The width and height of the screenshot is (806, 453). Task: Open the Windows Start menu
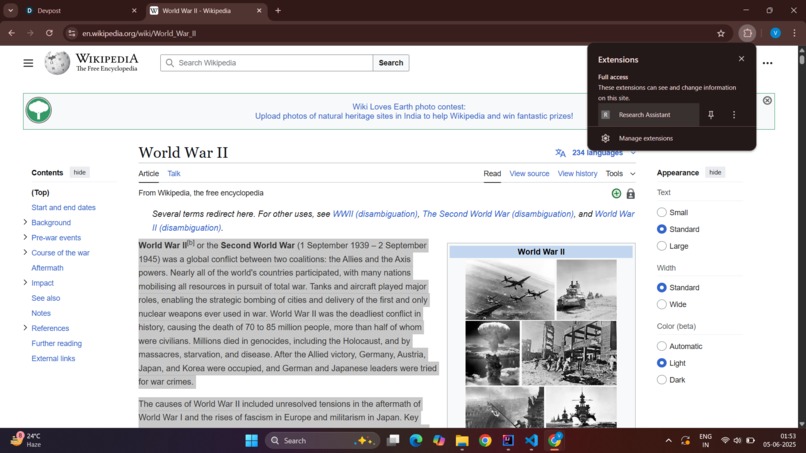251,441
